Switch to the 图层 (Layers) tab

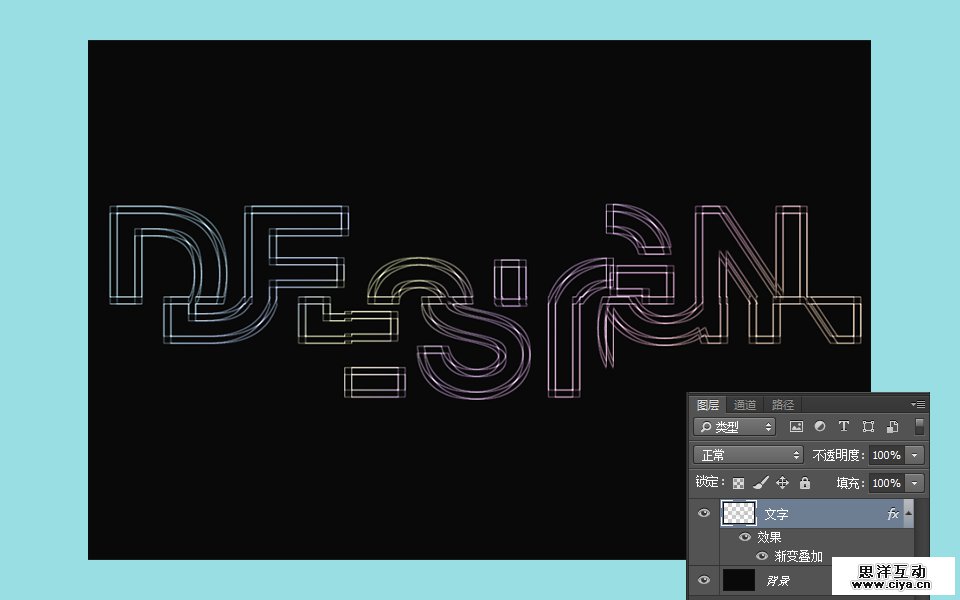[x=708, y=405]
